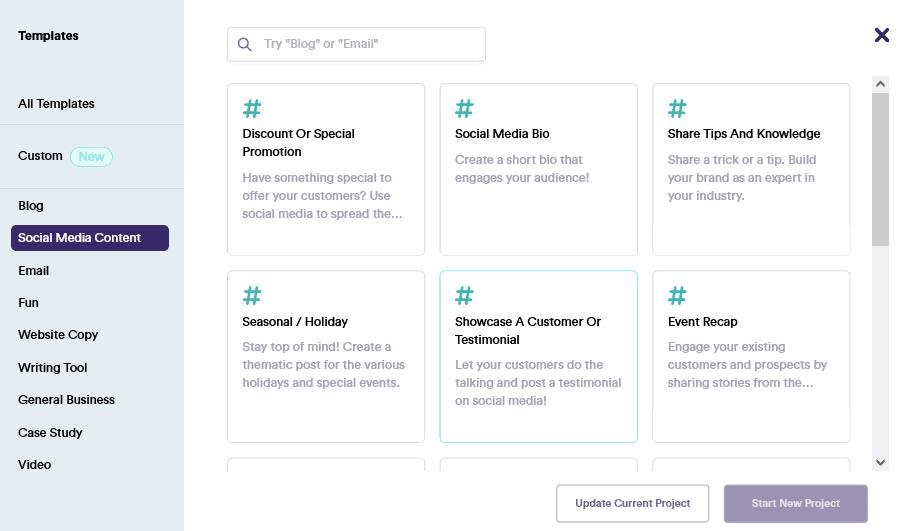This screenshot has height=531, width=904.
Task: Close the Templates dialog with the X
Action: pyautogui.click(x=881, y=35)
